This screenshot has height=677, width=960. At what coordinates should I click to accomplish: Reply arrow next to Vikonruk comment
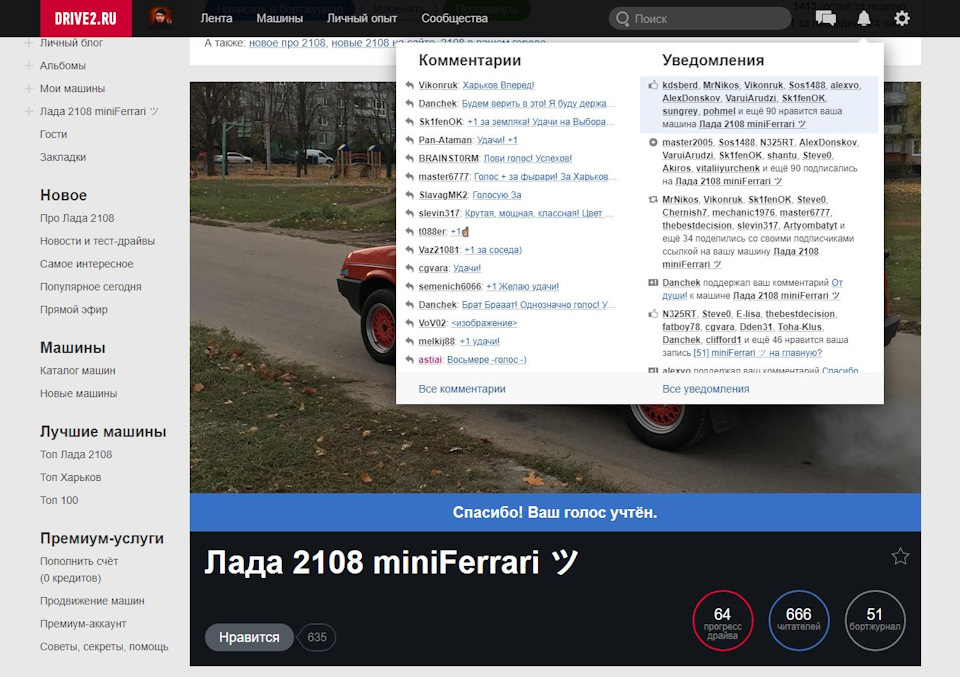410,85
